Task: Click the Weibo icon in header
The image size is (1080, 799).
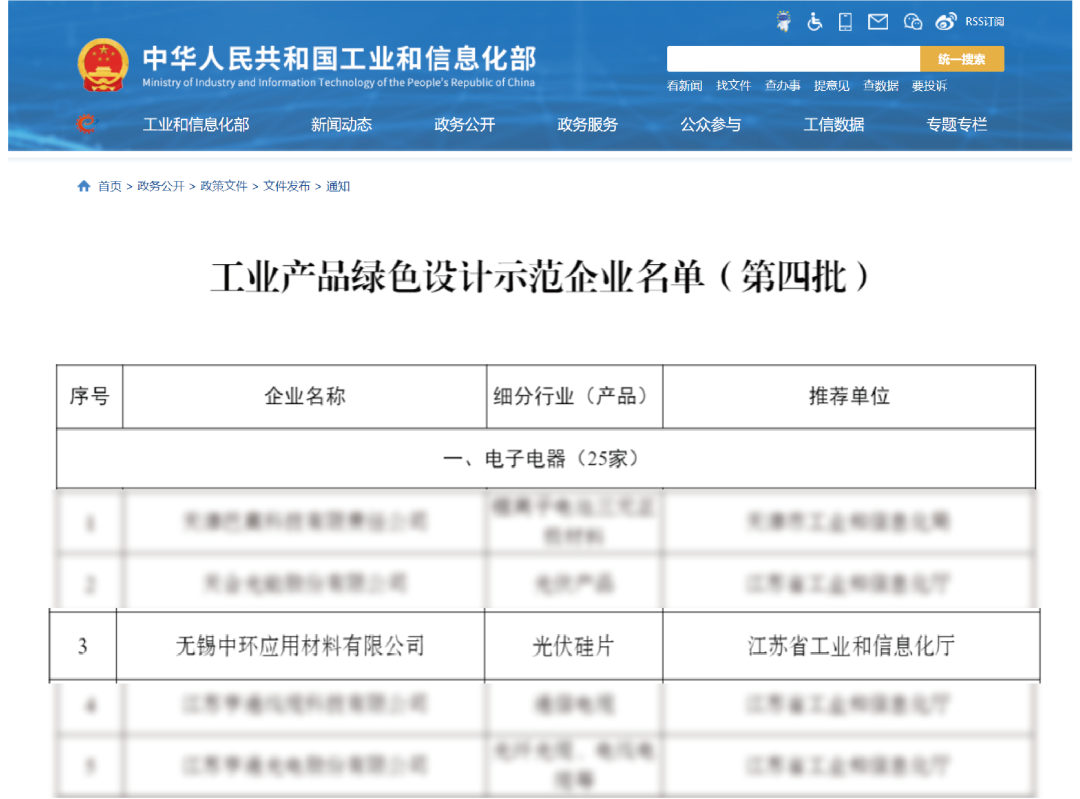Action: (x=946, y=21)
